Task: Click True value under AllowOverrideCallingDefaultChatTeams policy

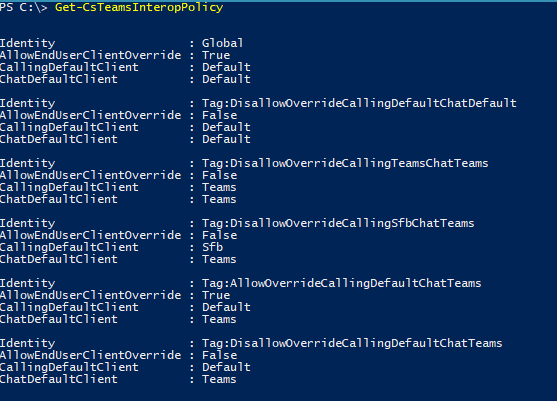Action: point(216,295)
